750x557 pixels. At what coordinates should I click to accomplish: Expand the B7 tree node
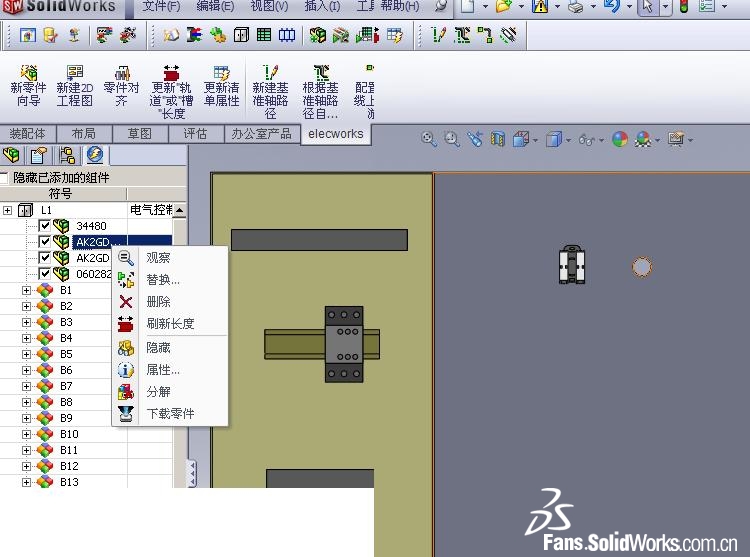pyautogui.click(x=26, y=386)
